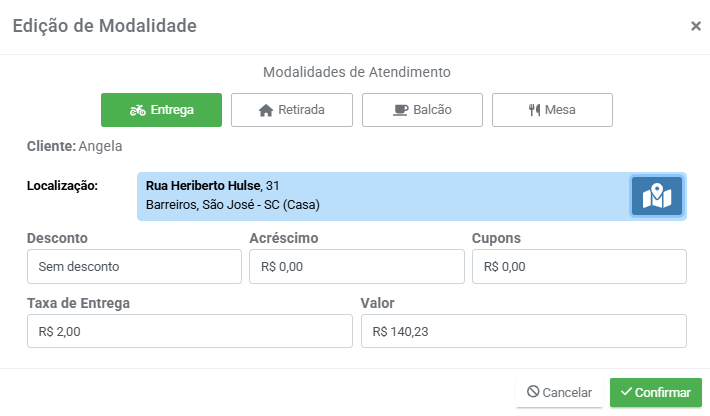Viewport: 710px width, 416px height.
Task: Click the Desconto field showing Sem desconto
Action: click(134, 267)
